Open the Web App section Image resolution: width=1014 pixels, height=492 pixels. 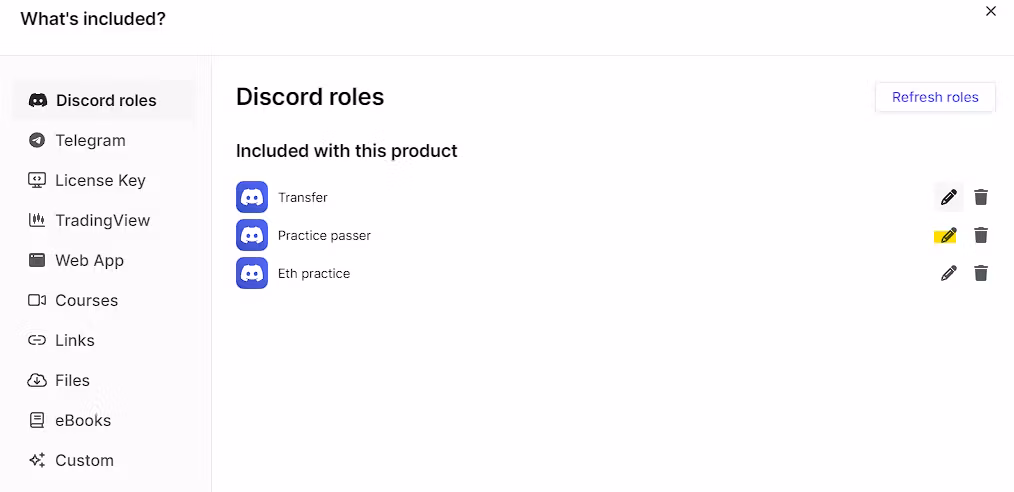(89, 260)
